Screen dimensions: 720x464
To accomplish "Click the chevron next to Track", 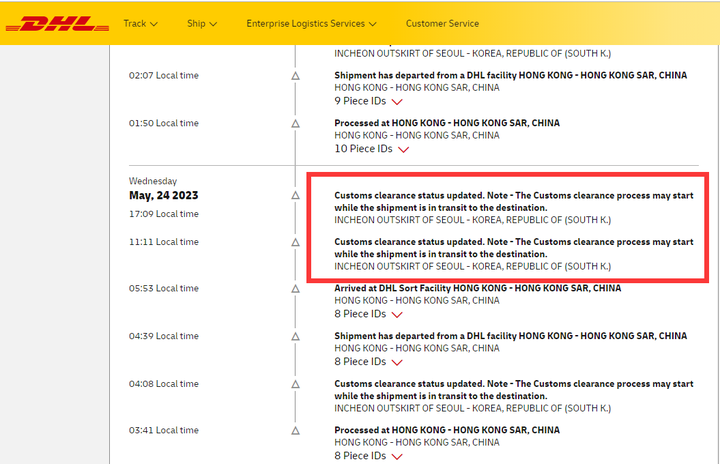I will (154, 24).
